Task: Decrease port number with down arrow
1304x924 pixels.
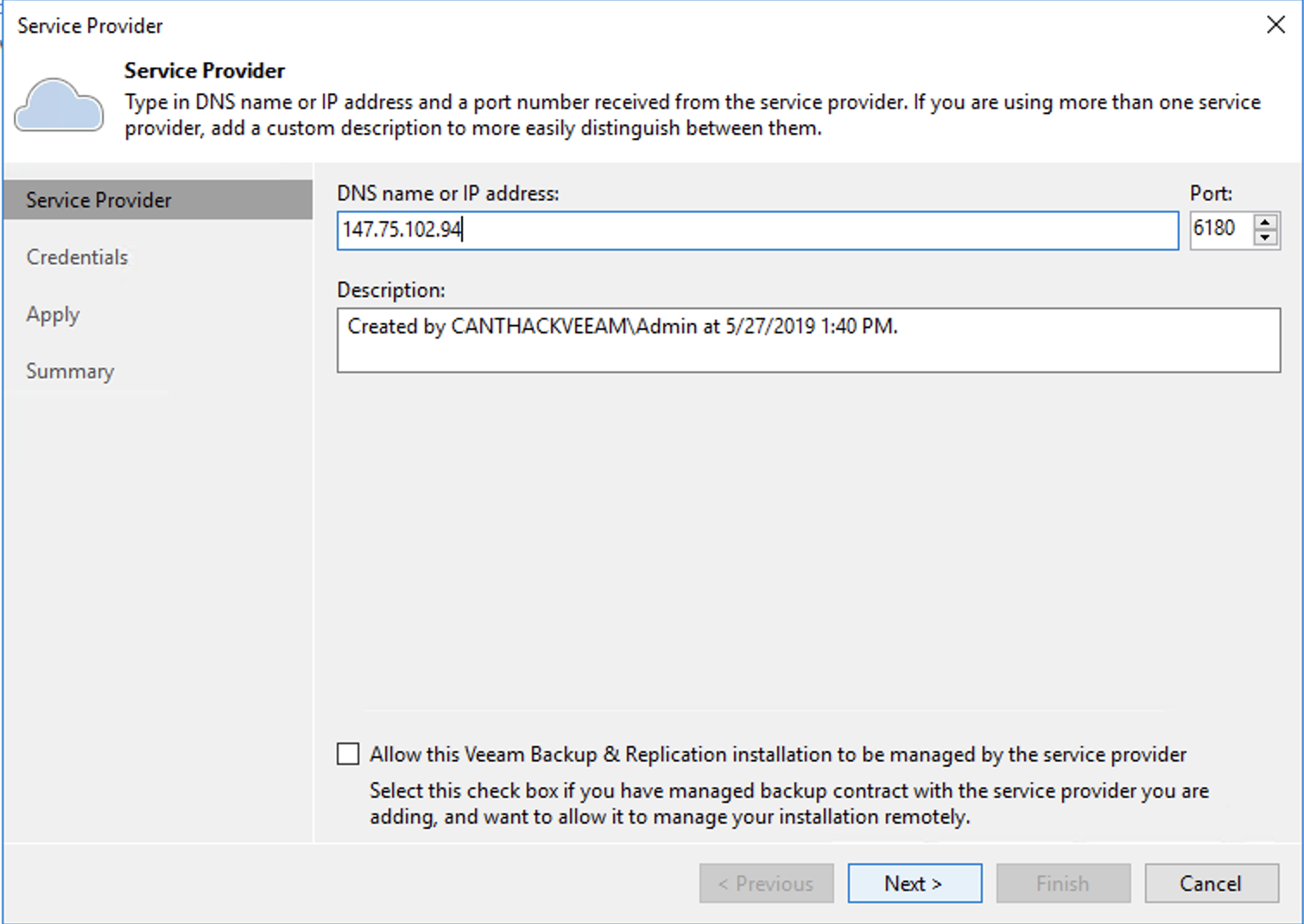Action: (x=1265, y=238)
